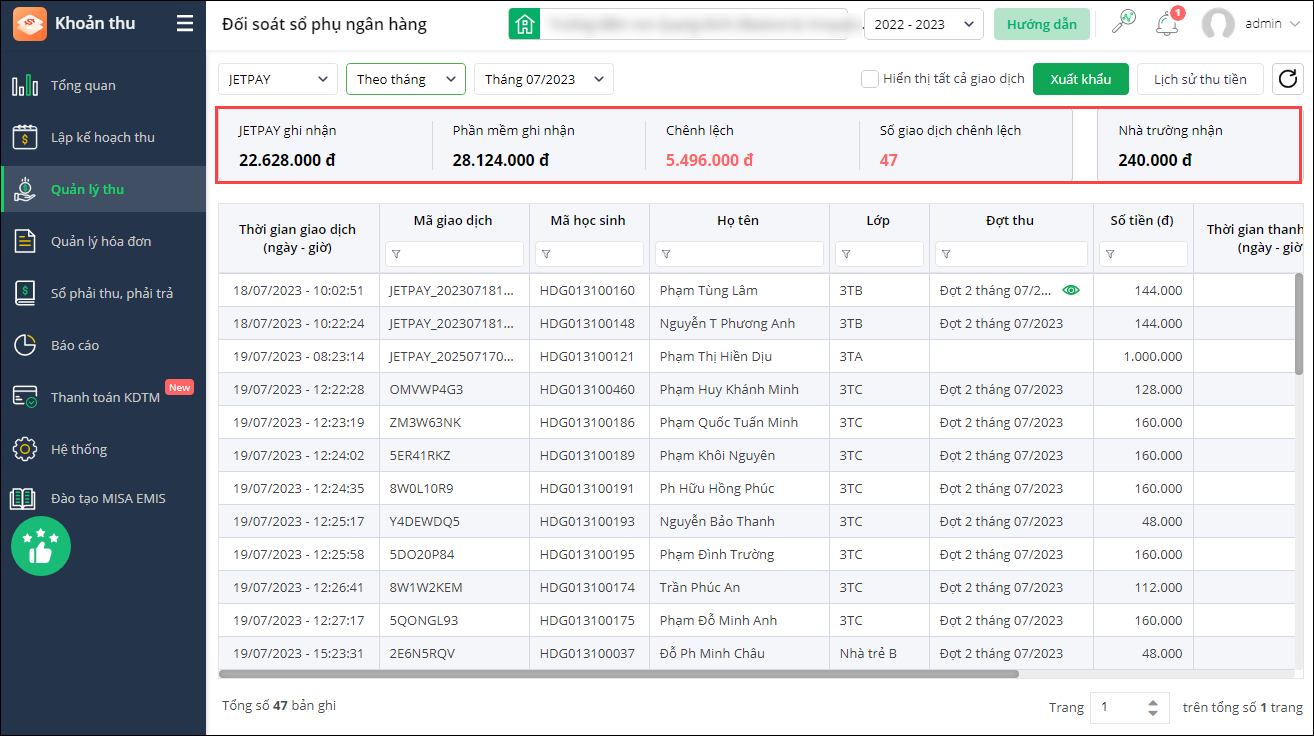Open the magnifier analytics icon in header
This screenshot has width=1314, height=736.
coord(1124,23)
